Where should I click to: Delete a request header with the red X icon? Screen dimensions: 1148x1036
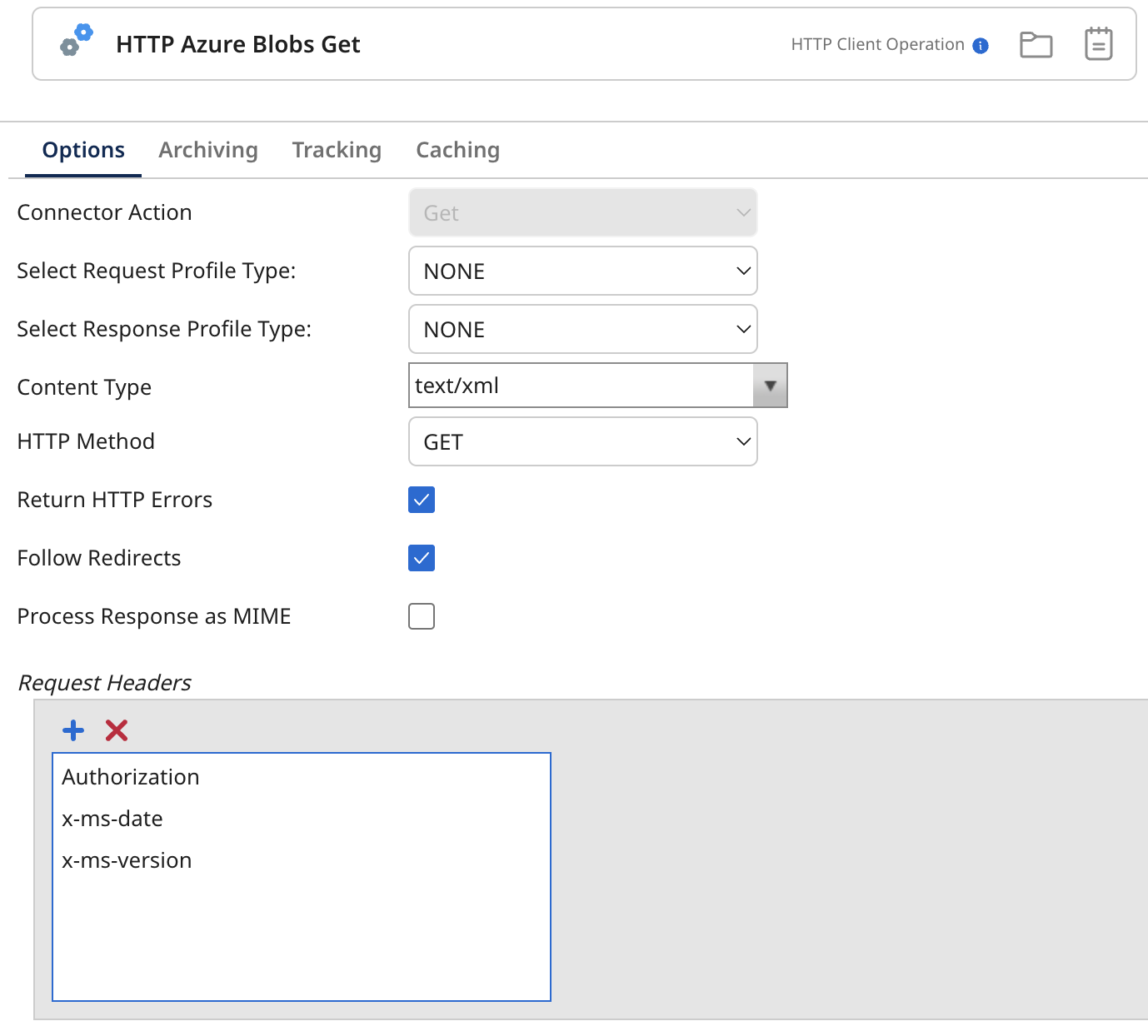pos(116,730)
